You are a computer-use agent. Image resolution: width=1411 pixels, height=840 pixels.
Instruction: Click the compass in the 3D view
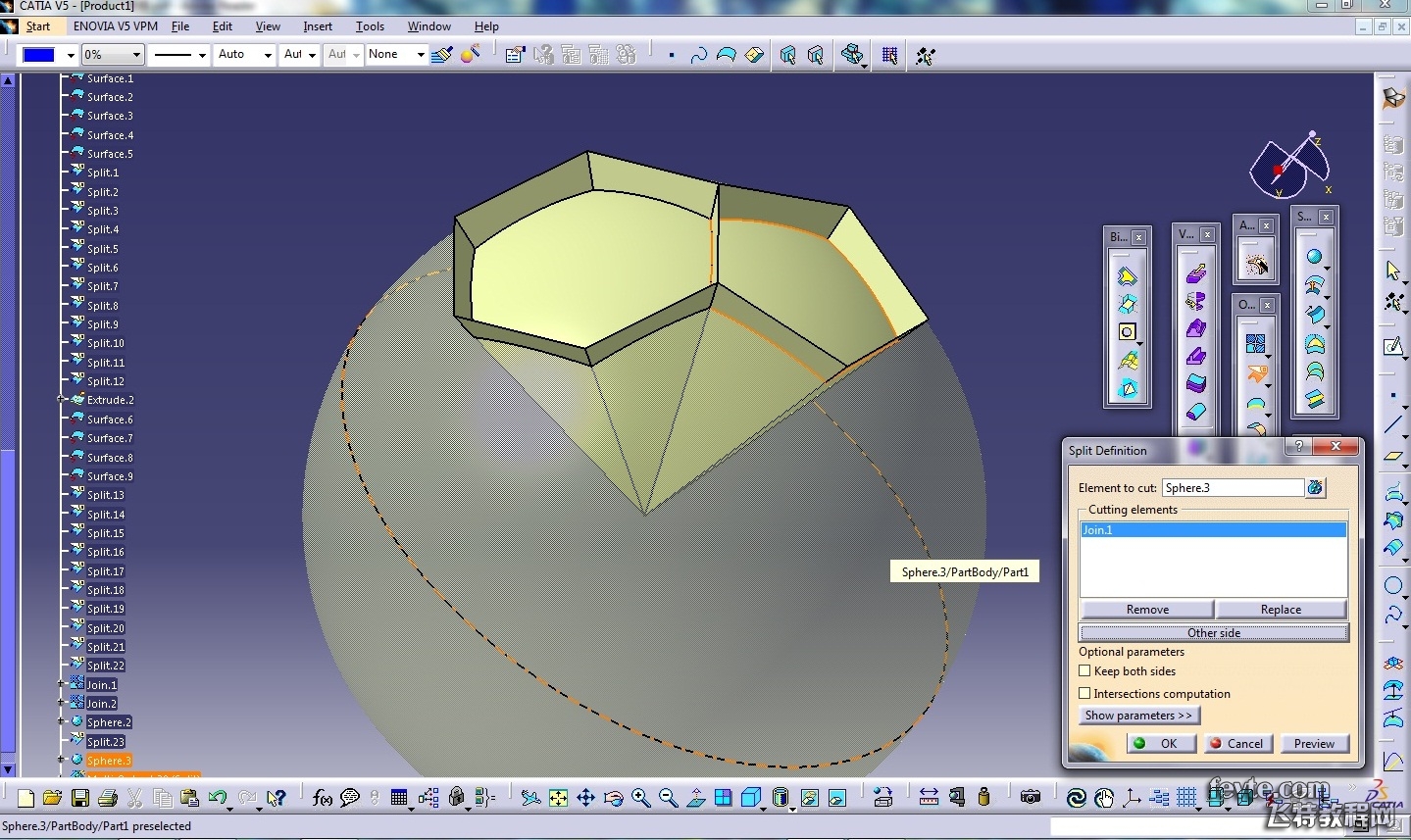(x=1290, y=165)
